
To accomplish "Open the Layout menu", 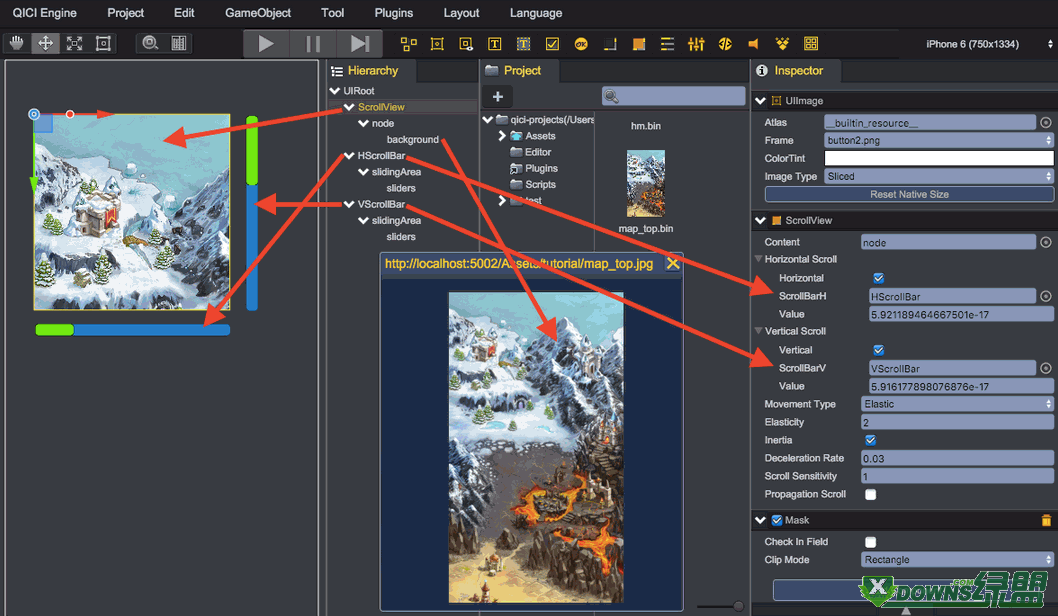I will [462, 13].
